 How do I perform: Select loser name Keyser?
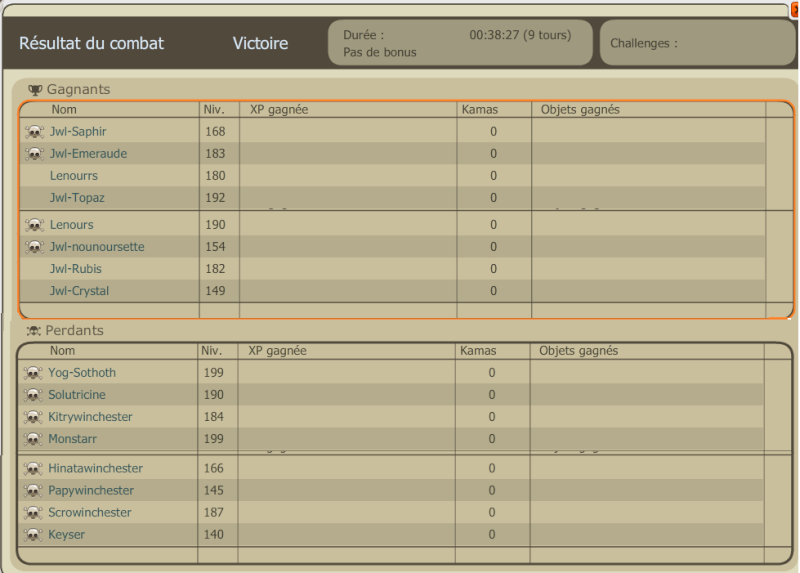click(66, 534)
